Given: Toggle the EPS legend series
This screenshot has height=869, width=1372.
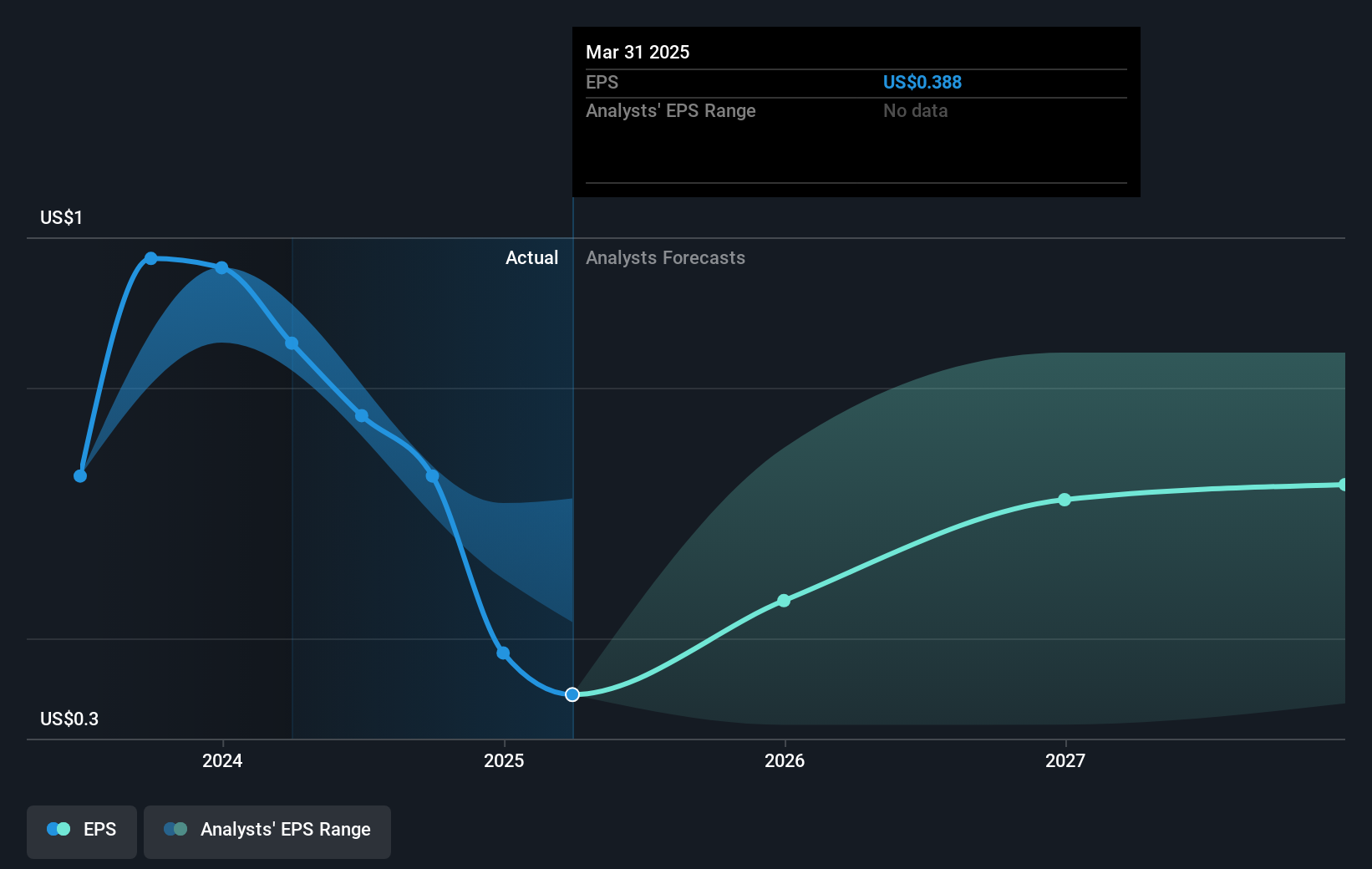Looking at the screenshot, I should [x=82, y=831].
